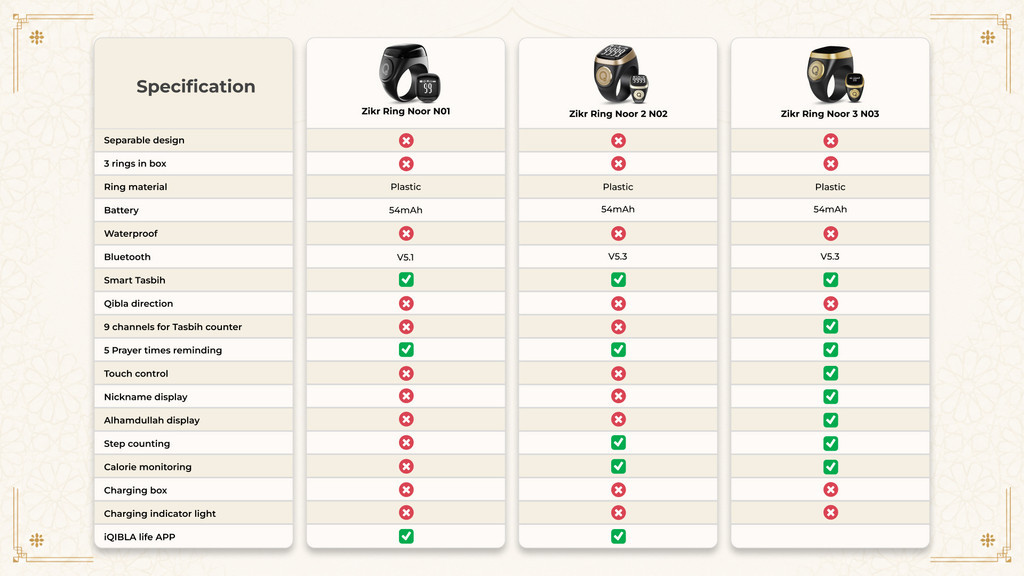Click the 54mAh battery value for N02

(x=618, y=210)
